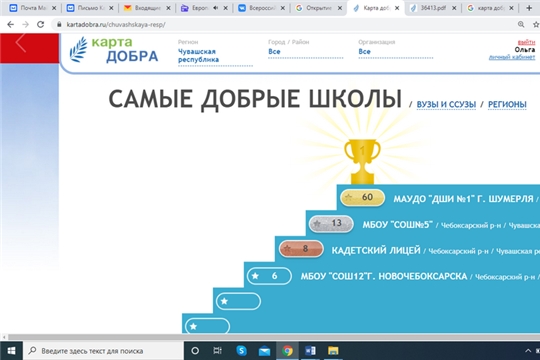
Task: Open МБОУ "СОШ№5" school entry
Action: [397, 225]
